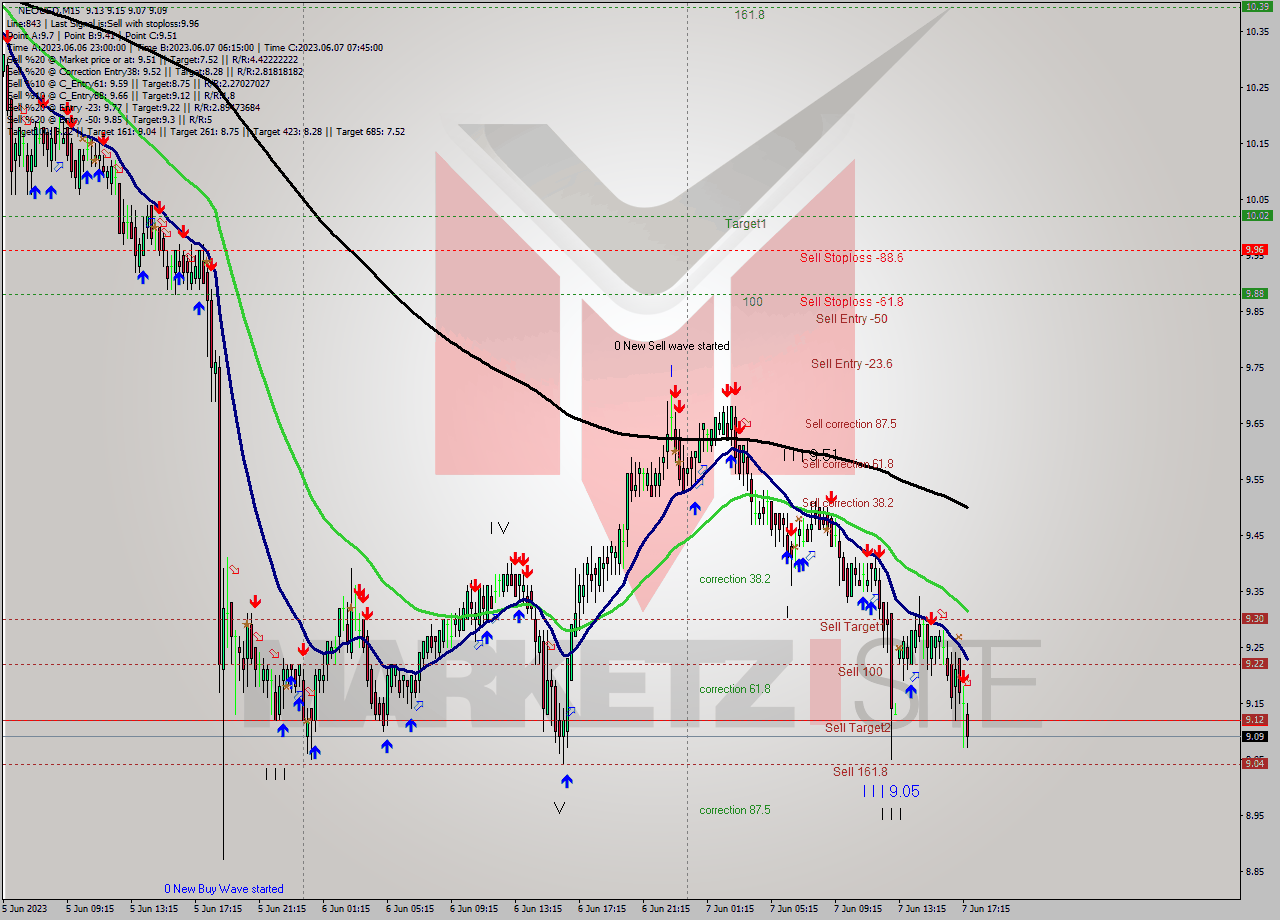This screenshot has width=1280, height=920.
Task: Click the 'Target 685: 7.52' text
Action: (370, 131)
